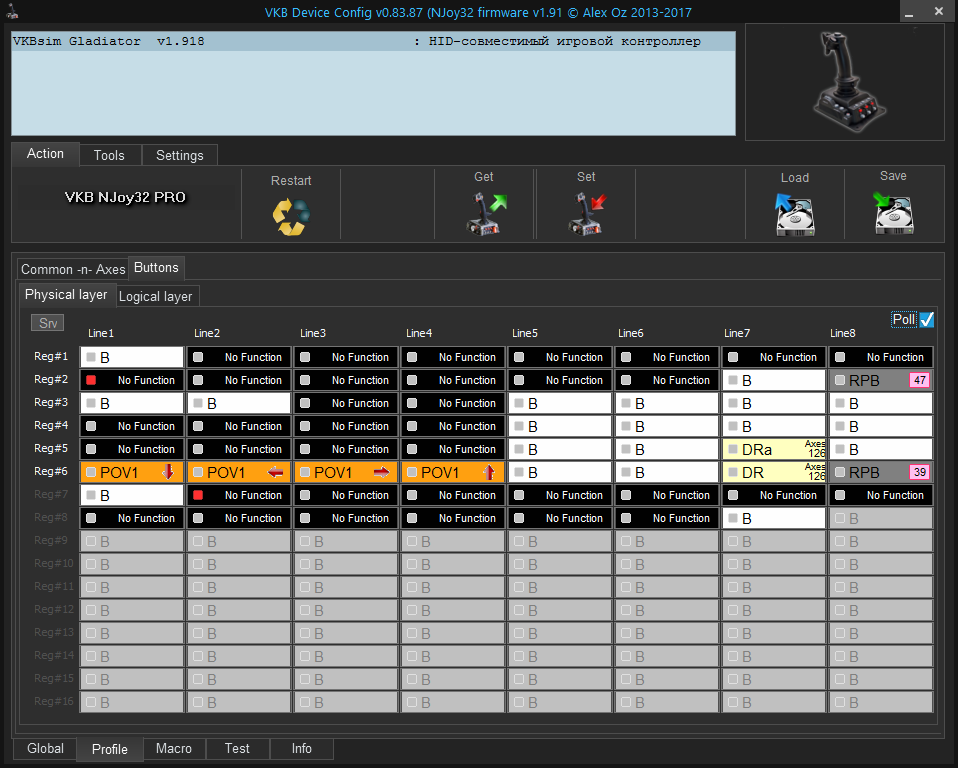Click the POV1 down arrow cell in Line1
This screenshot has height=768, width=958.
[132, 472]
